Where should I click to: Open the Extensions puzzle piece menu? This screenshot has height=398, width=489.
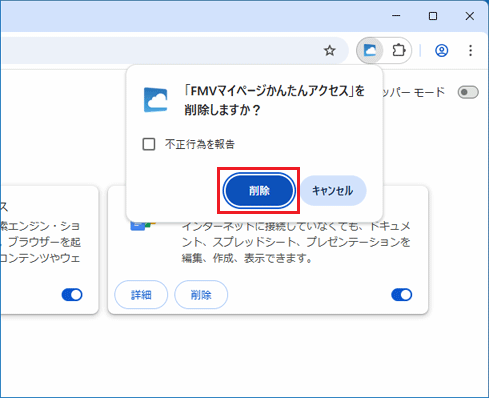[x=398, y=51]
